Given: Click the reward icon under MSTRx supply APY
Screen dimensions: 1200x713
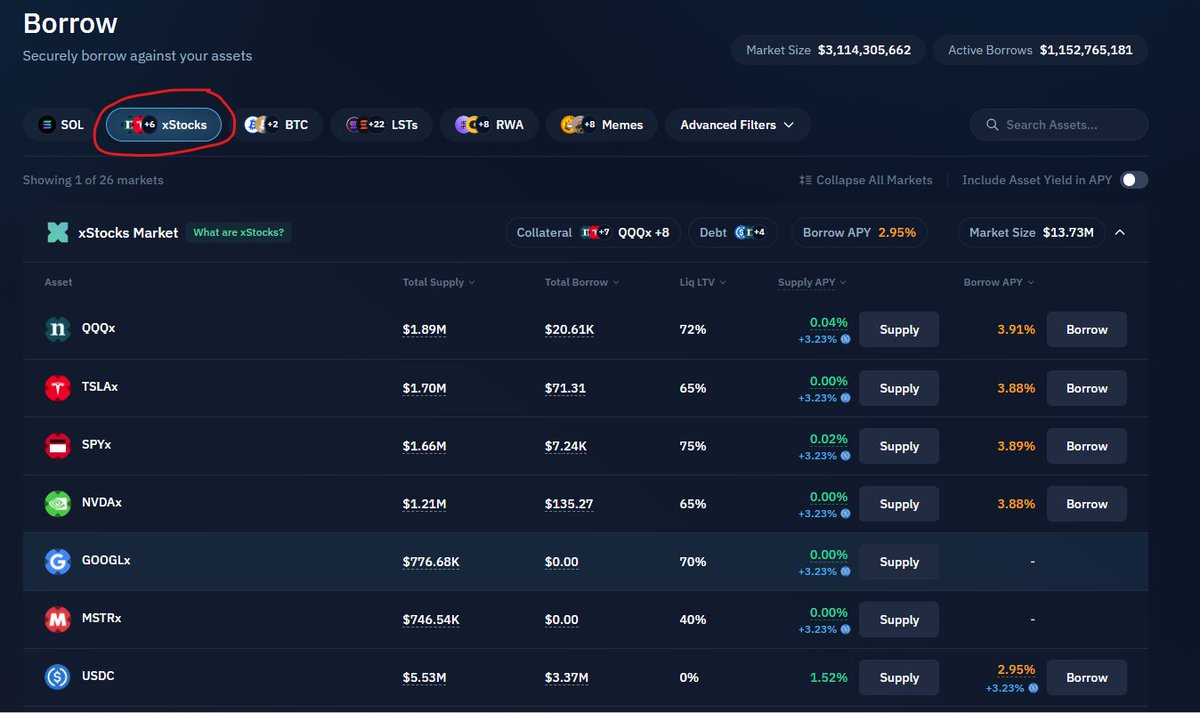Looking at the screenshot, I should [845, 630].
